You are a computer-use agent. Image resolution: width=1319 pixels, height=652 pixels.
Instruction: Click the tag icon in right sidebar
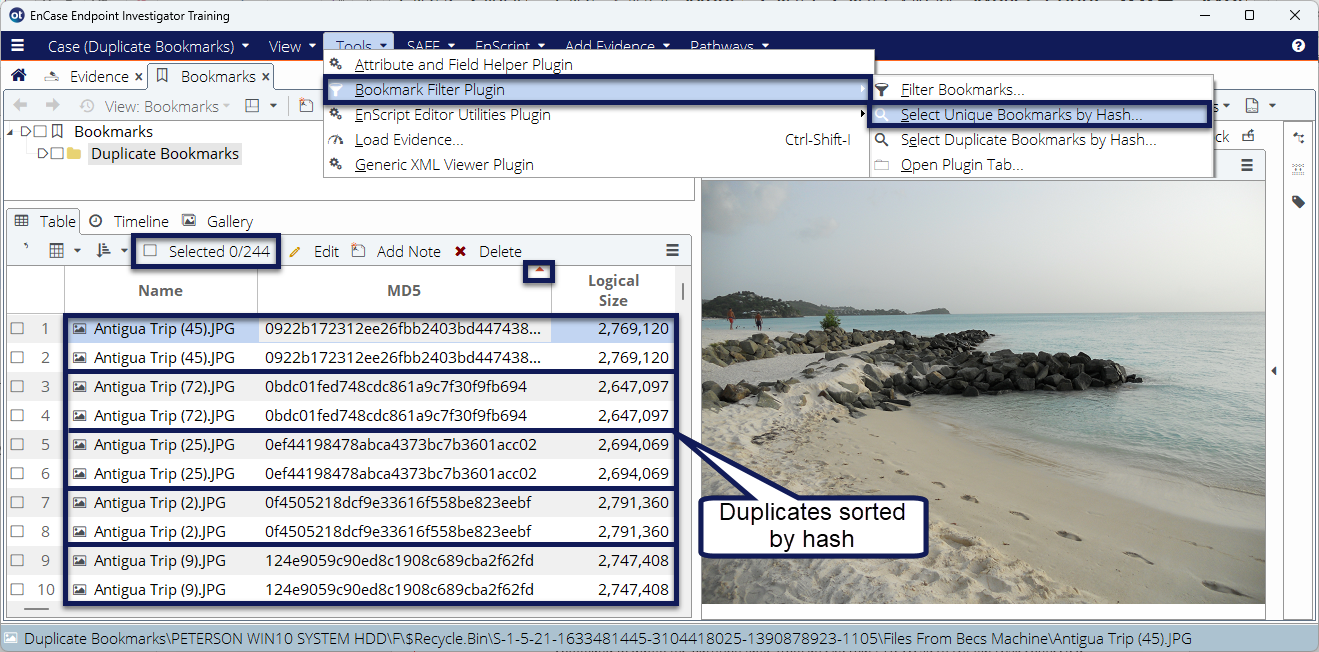1298,202
